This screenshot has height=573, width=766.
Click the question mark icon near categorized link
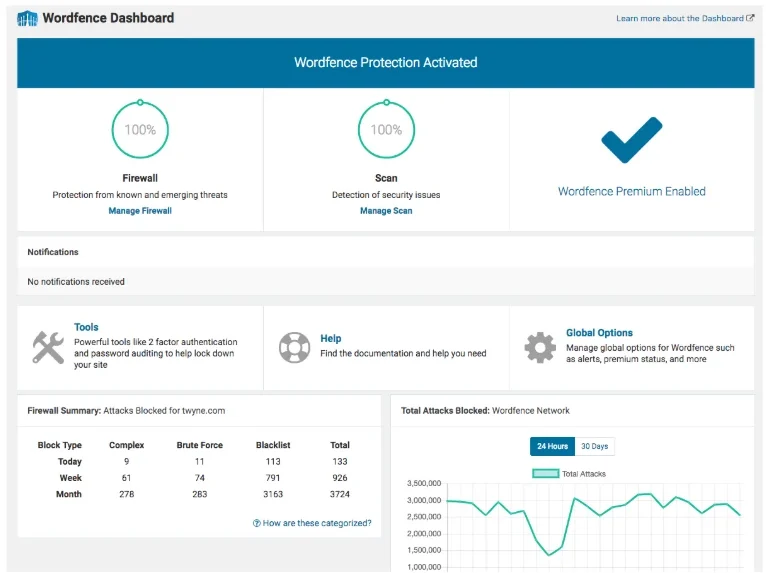256,523
